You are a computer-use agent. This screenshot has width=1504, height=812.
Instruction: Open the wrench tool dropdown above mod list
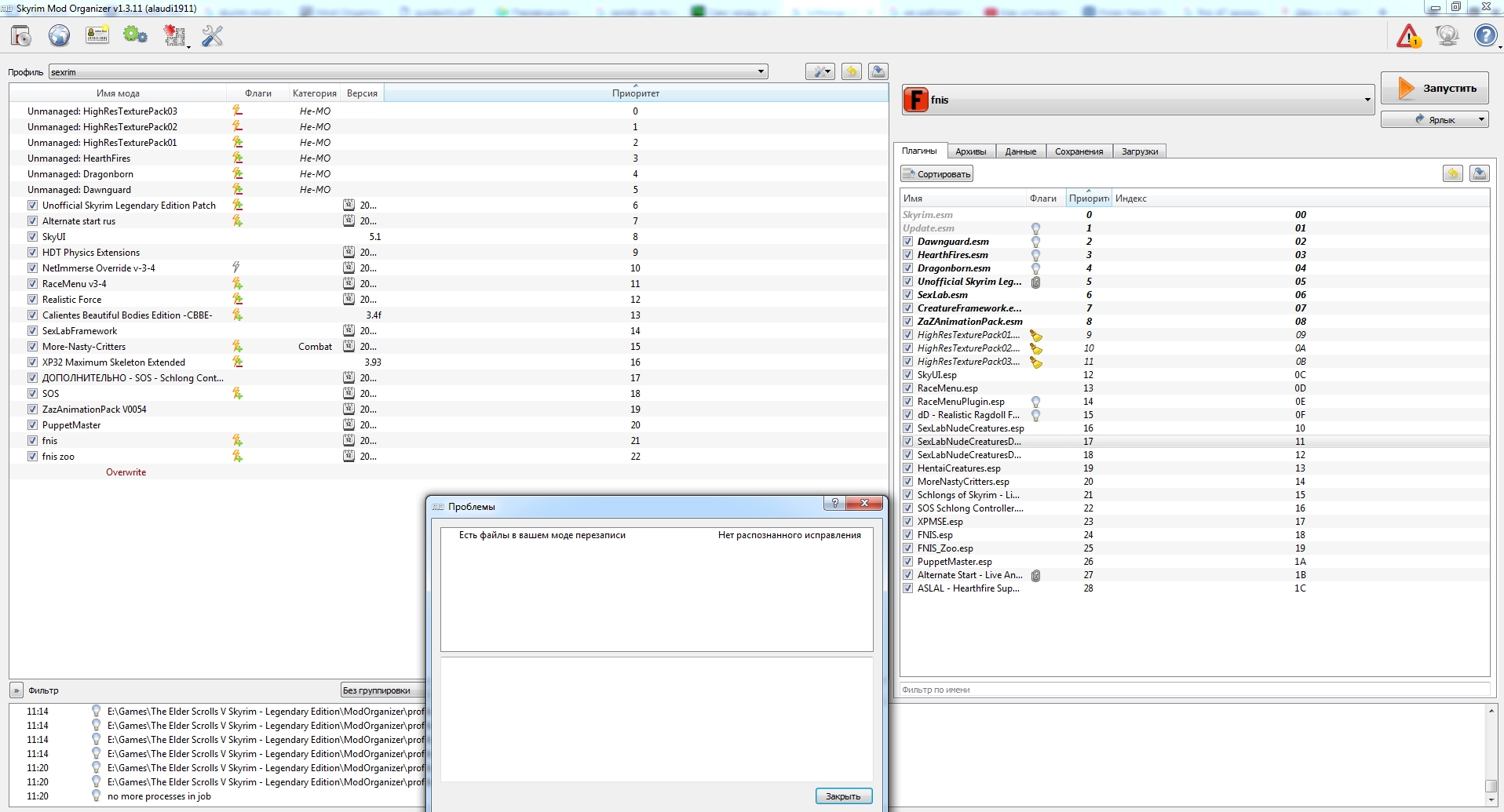click(x=820, y=71)
